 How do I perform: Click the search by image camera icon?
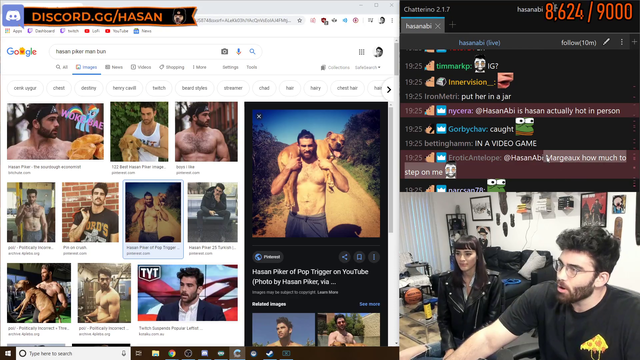coord(224,51)
